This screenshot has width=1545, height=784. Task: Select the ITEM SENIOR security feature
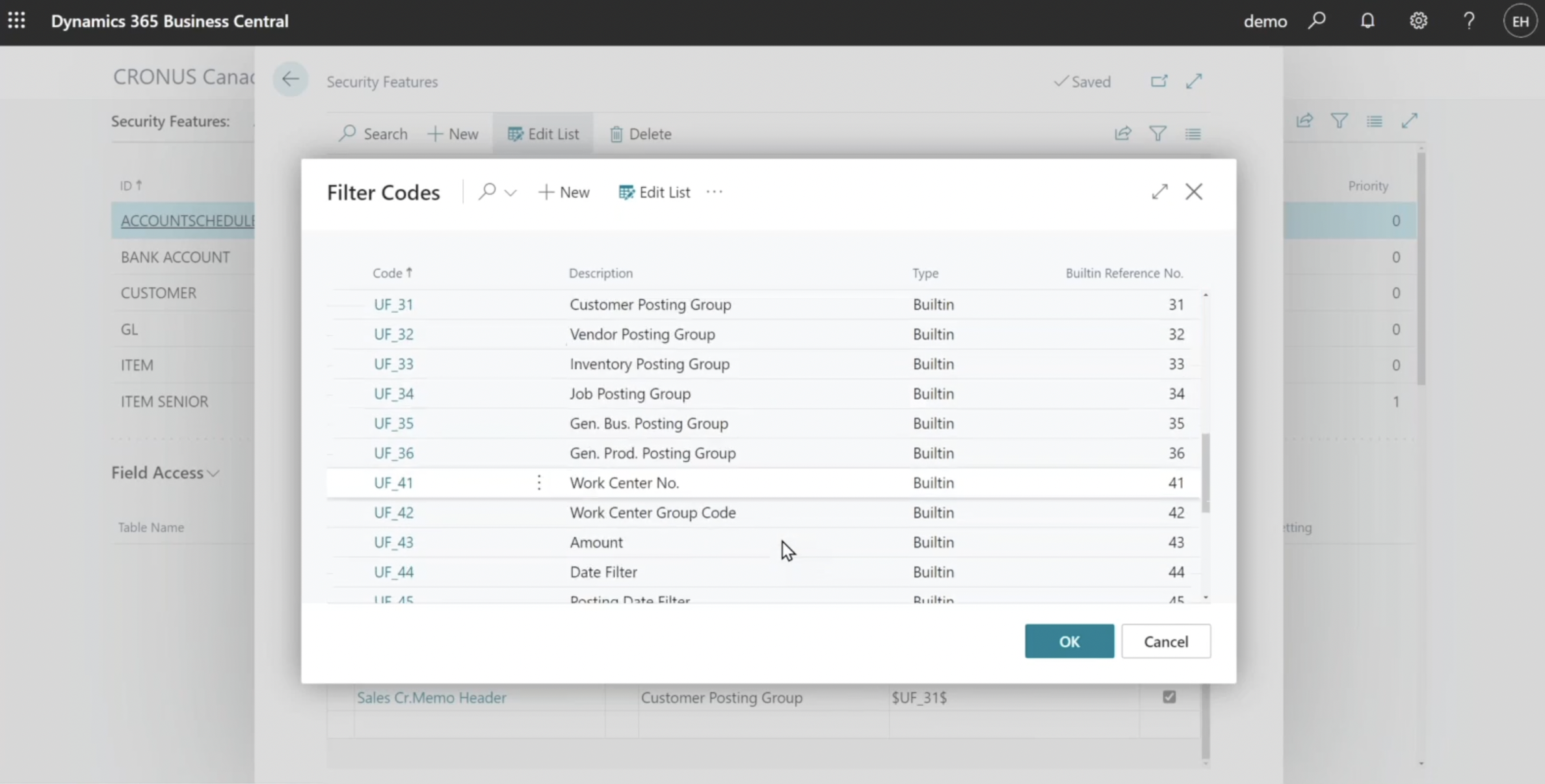coord(164,400)
